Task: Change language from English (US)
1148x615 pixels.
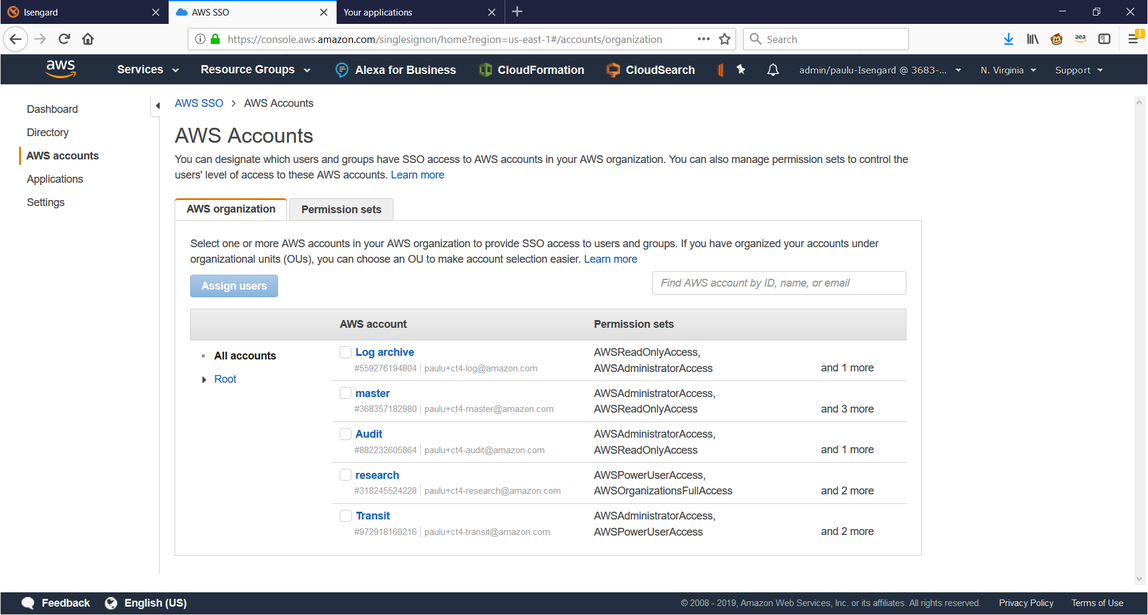Action: 146,603
